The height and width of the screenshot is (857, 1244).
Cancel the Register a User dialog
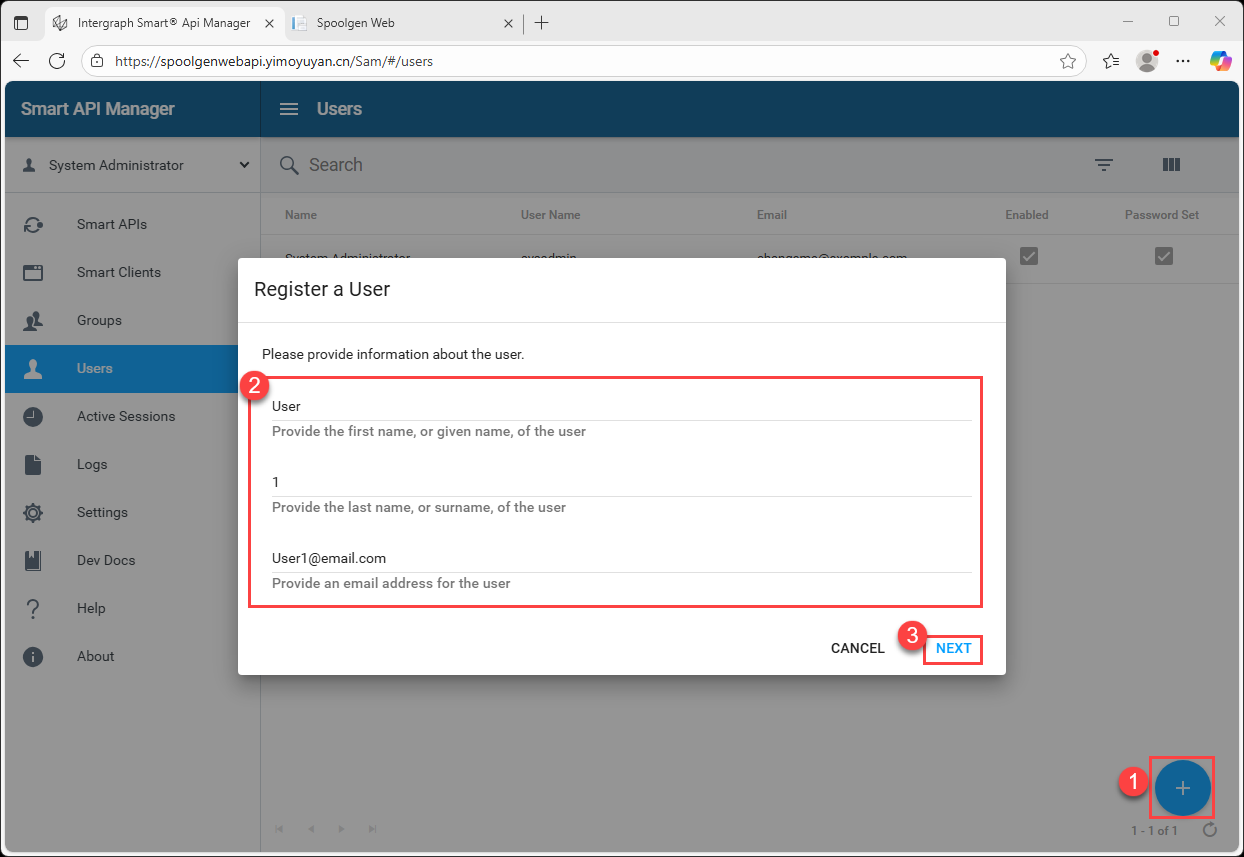[857, 648]
